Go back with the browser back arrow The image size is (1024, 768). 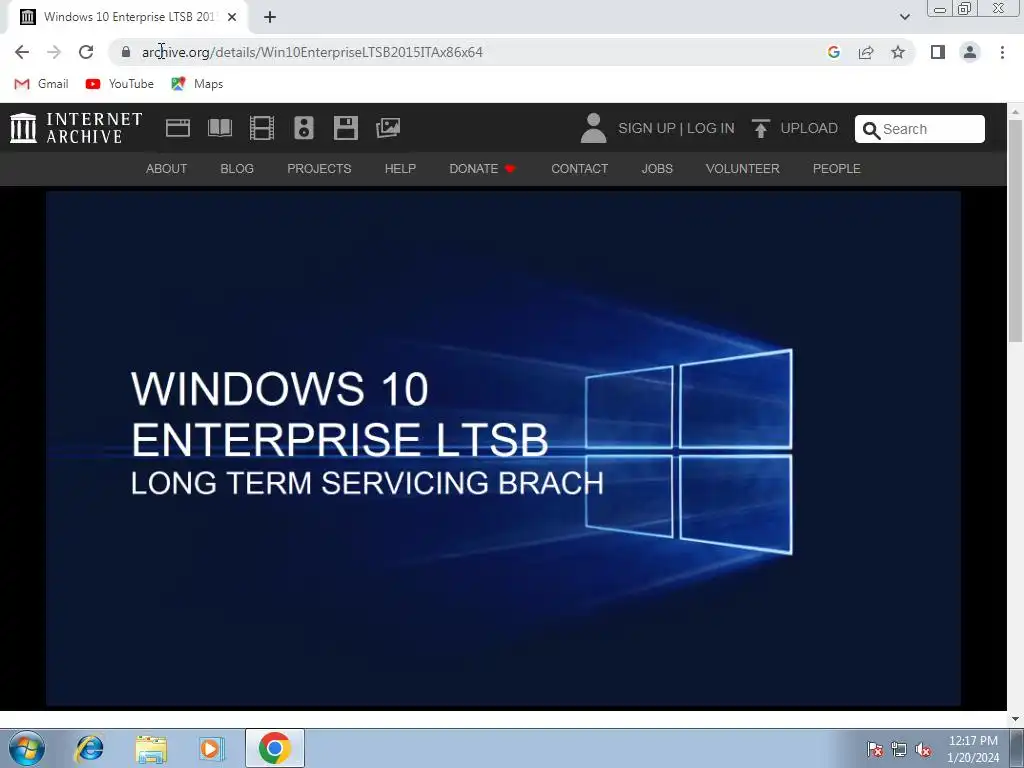22,52
